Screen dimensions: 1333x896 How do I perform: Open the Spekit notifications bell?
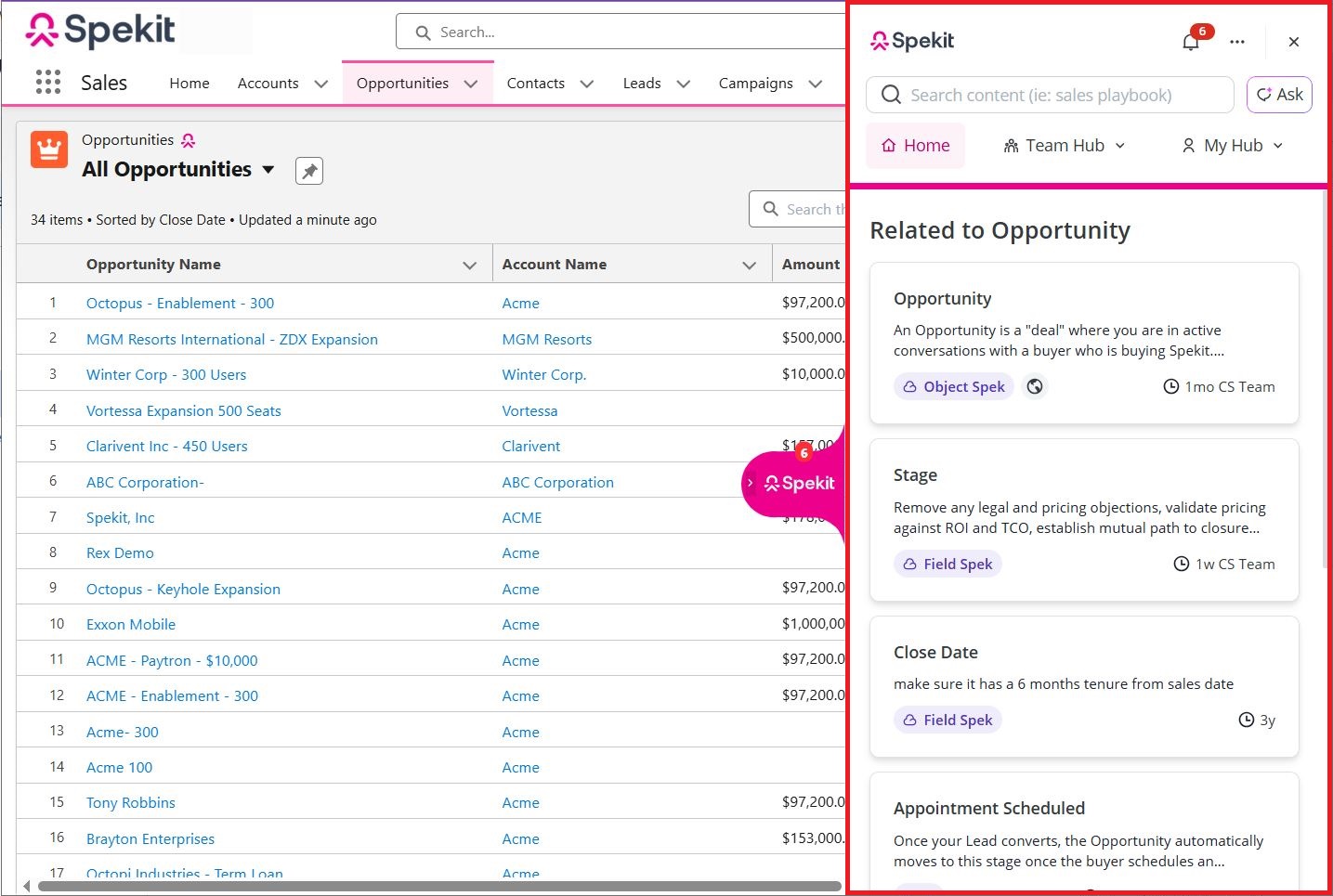point(1191,42)
